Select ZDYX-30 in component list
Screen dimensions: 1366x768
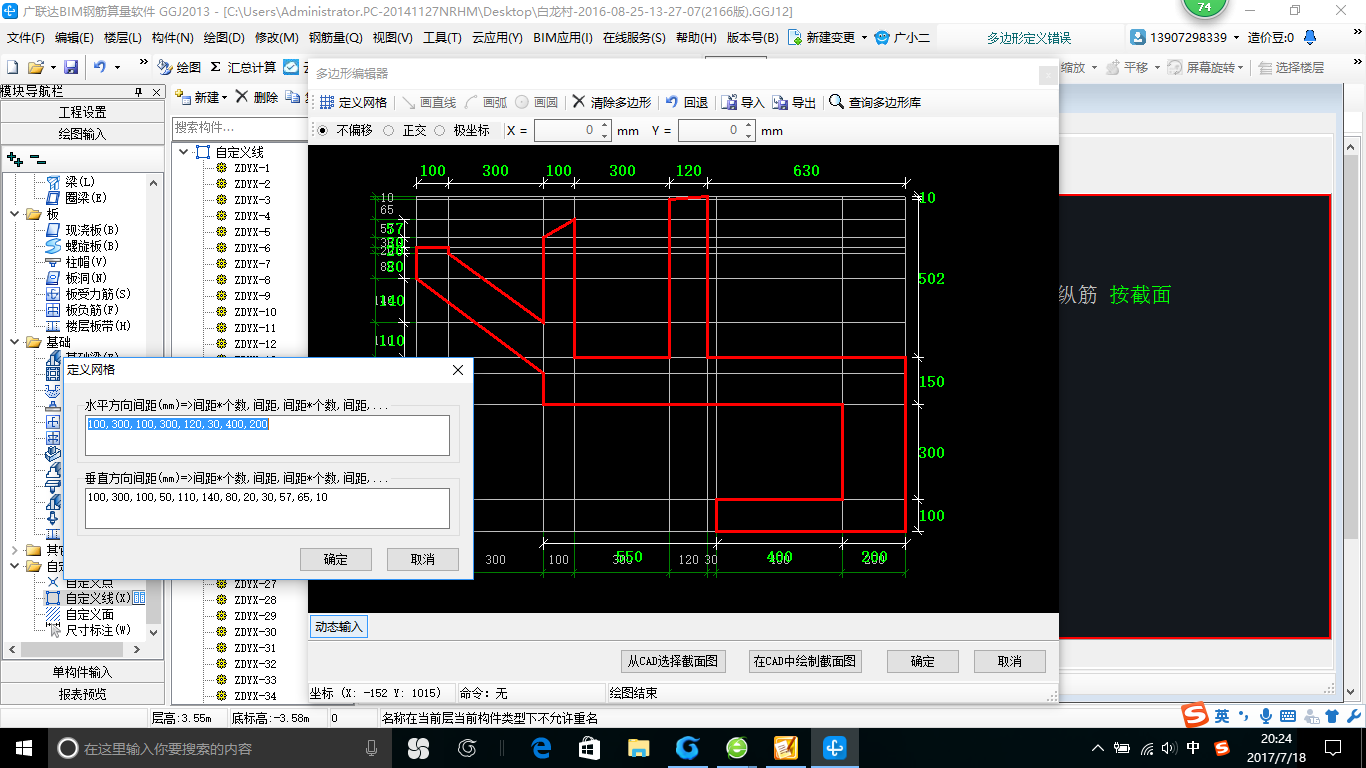coord(255,632)
